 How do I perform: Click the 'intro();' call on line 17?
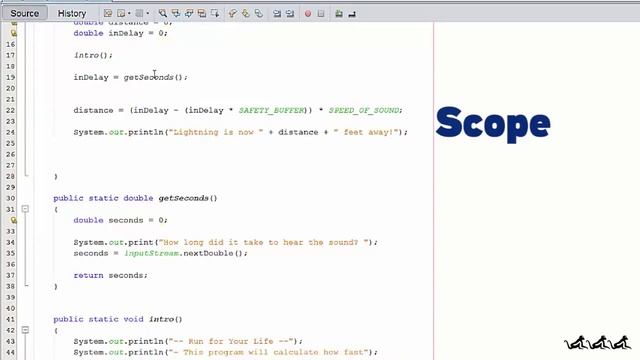[x=93, y=55]
